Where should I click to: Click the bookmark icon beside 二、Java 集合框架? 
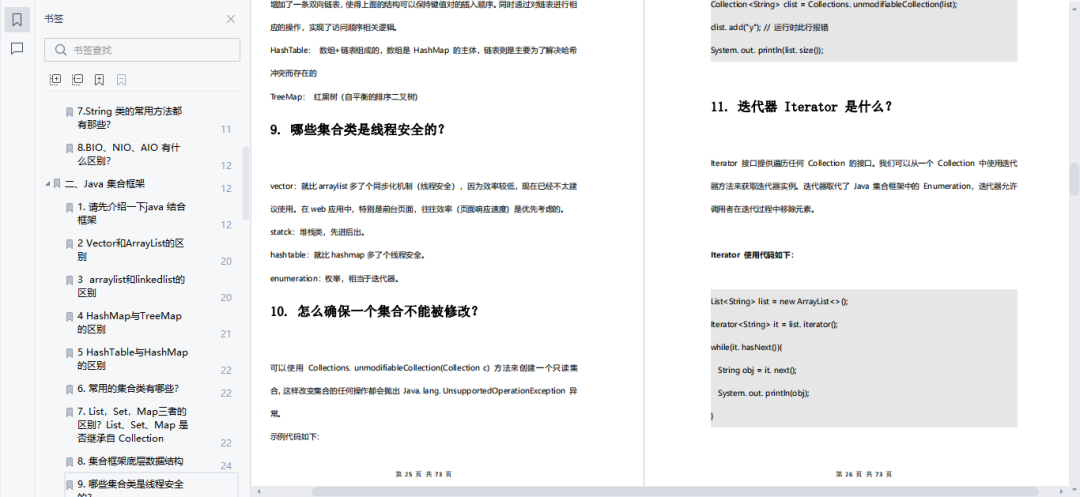tap(57, 184)
